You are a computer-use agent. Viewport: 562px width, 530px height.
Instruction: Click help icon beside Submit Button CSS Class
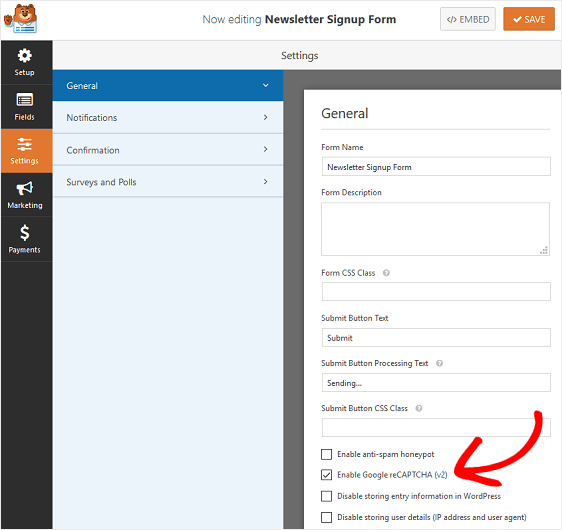pos(419,408)
